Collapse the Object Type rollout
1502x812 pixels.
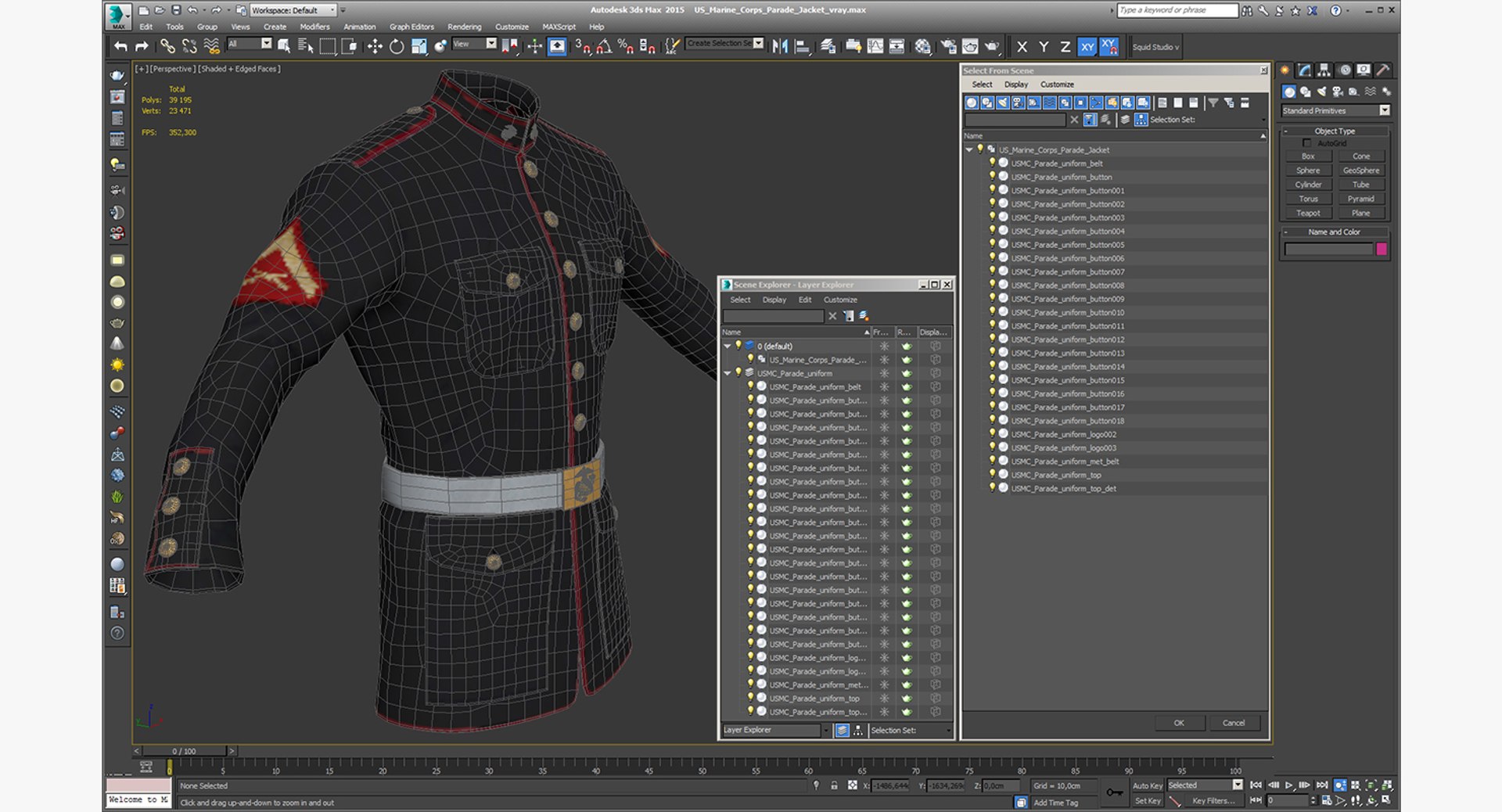(x=1335, y=131)
